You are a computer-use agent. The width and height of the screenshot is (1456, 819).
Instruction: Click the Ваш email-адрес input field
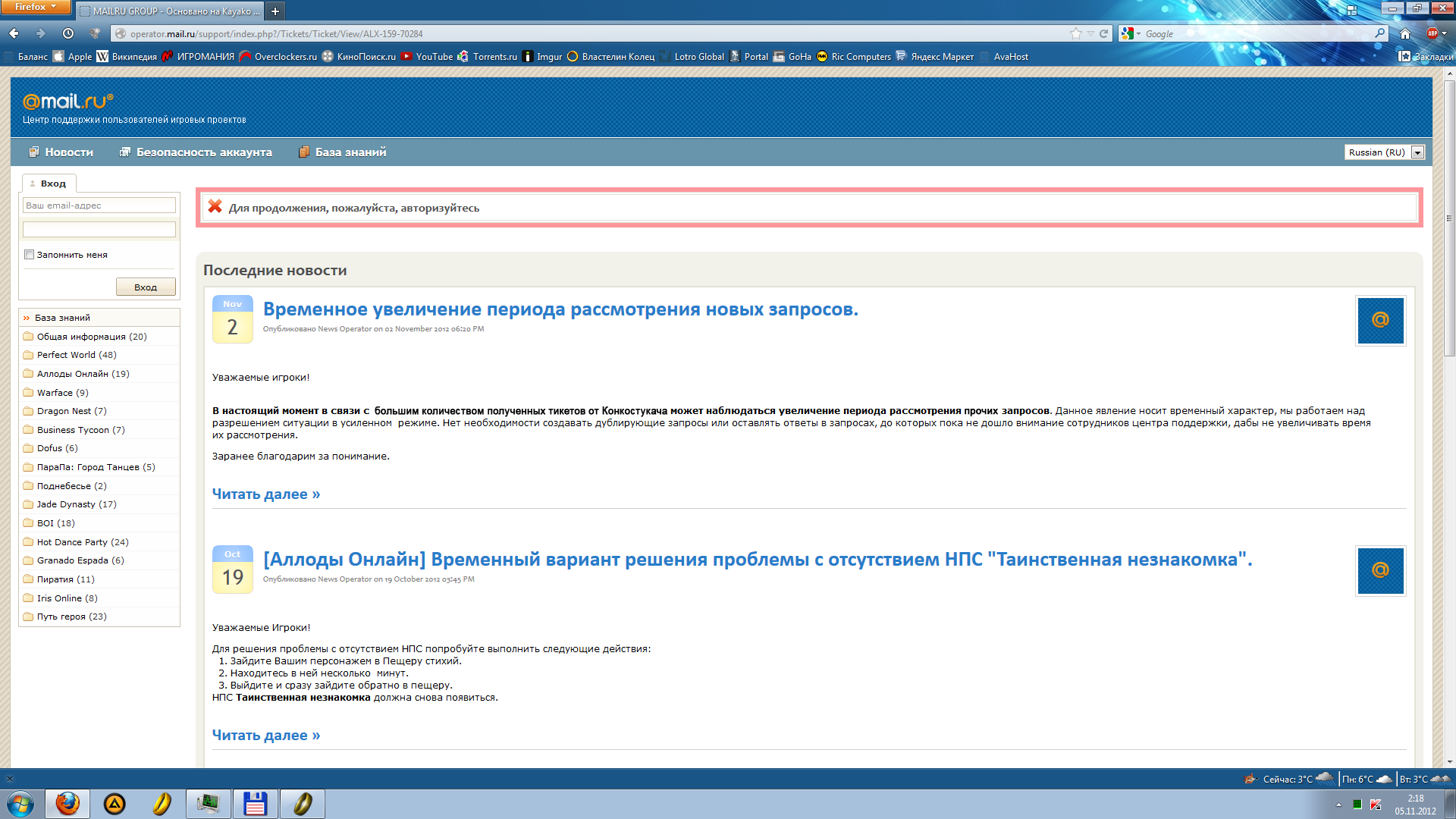coord(99,206)
